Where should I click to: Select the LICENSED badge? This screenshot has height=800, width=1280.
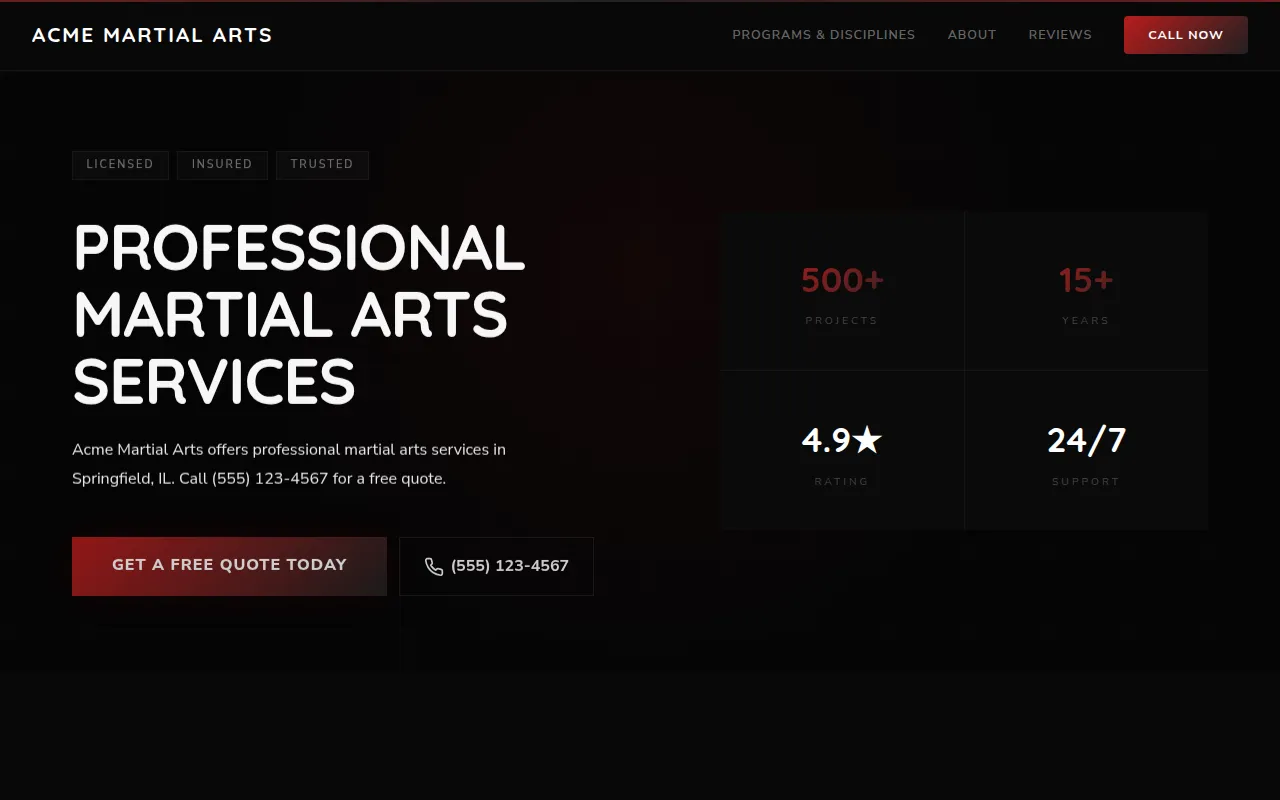tap(120, 165)
